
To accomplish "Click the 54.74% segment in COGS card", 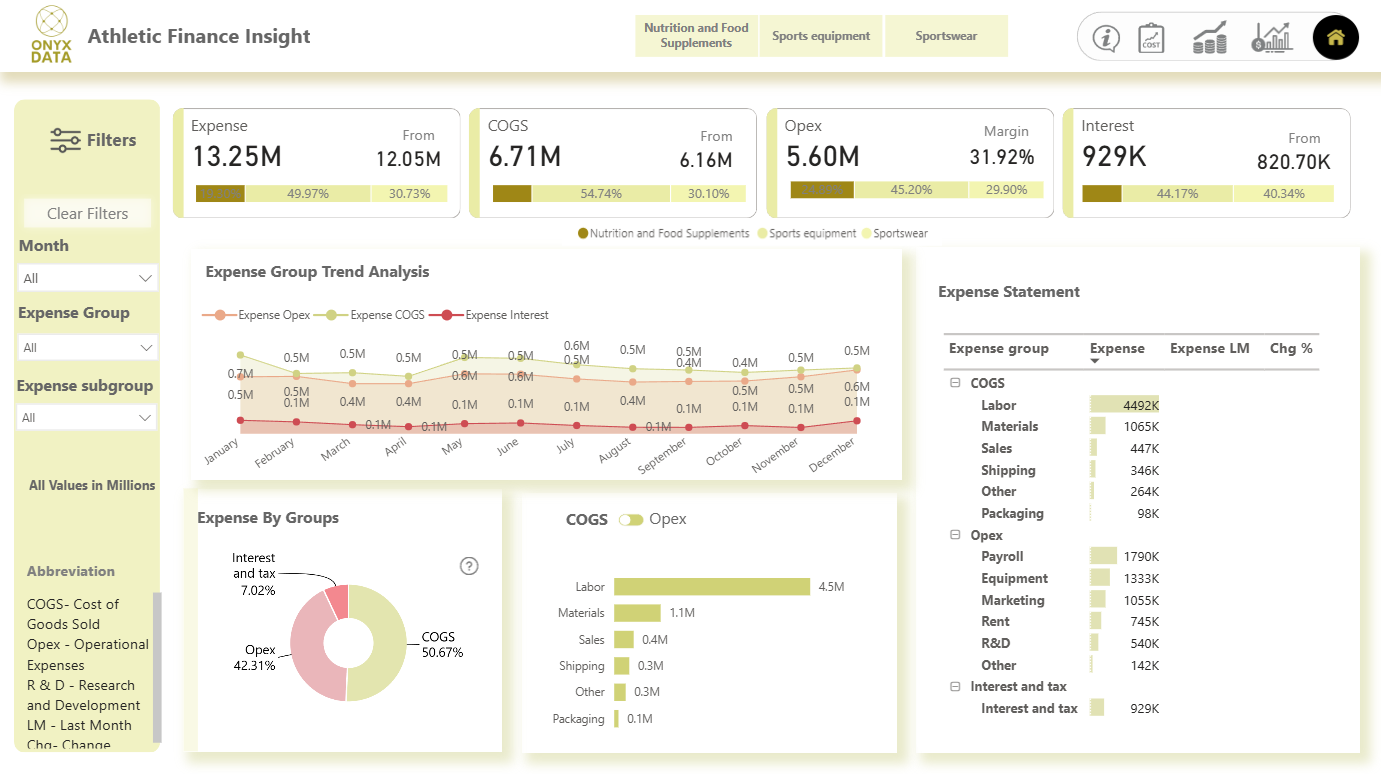I will point(601,194).
